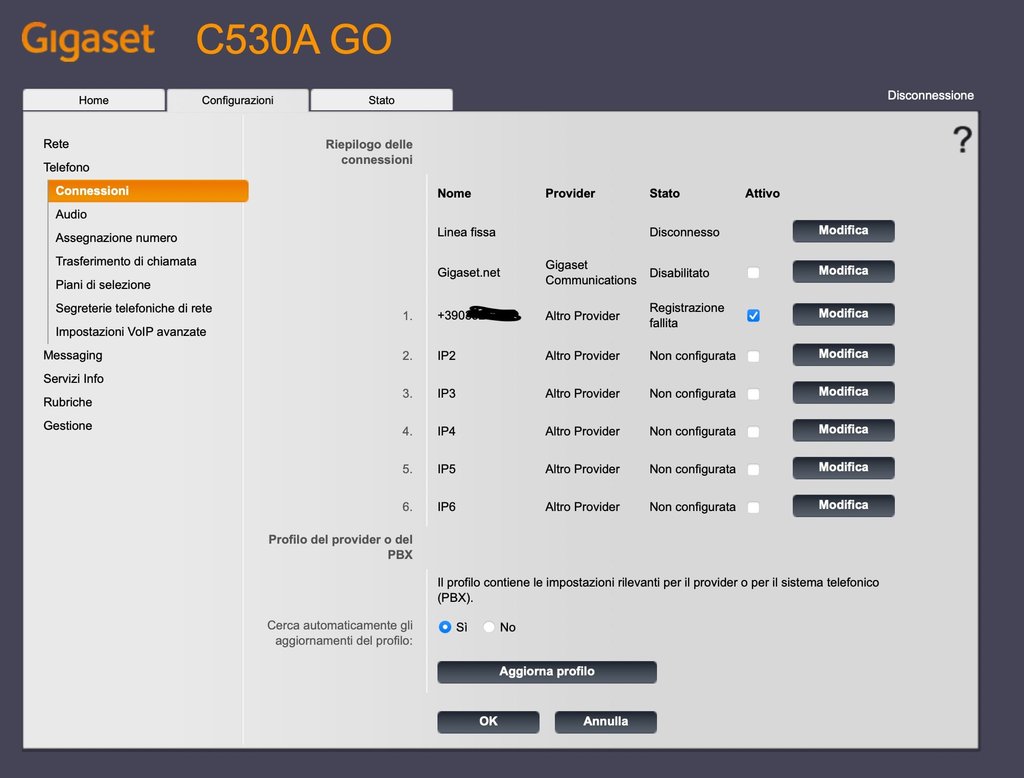Open Trasferimento di chiamata settings
The image size is (1024, 778).
coord(126,261)
